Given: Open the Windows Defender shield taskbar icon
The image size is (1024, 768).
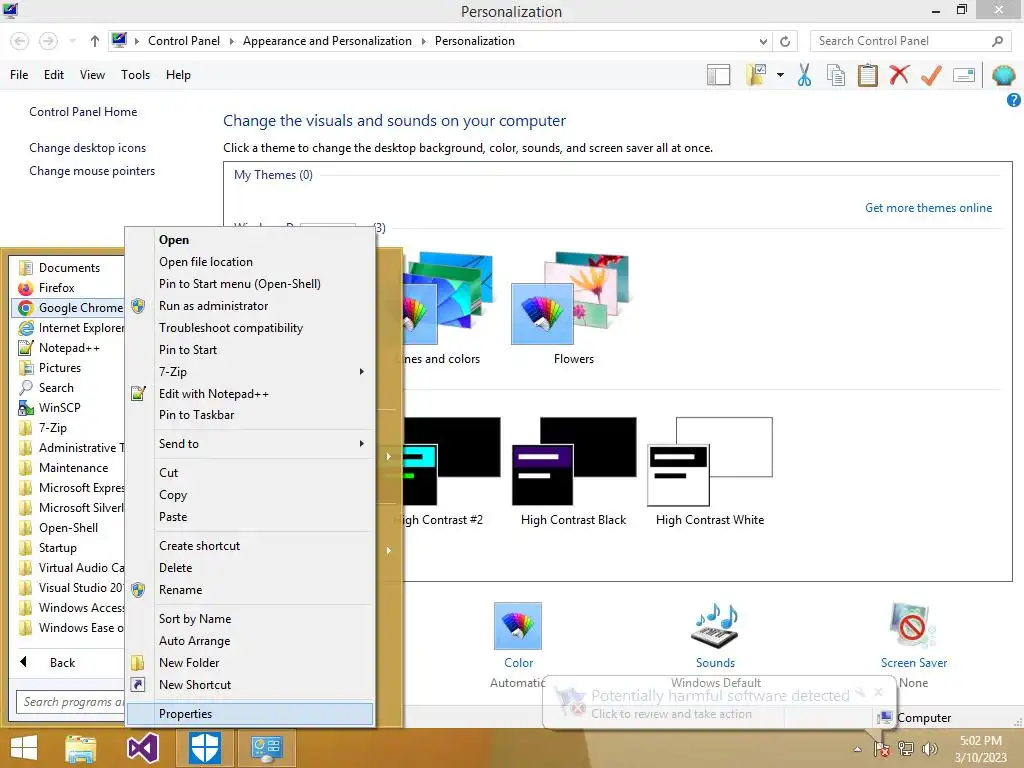Looking at the screenshot, I should point(204,748).
